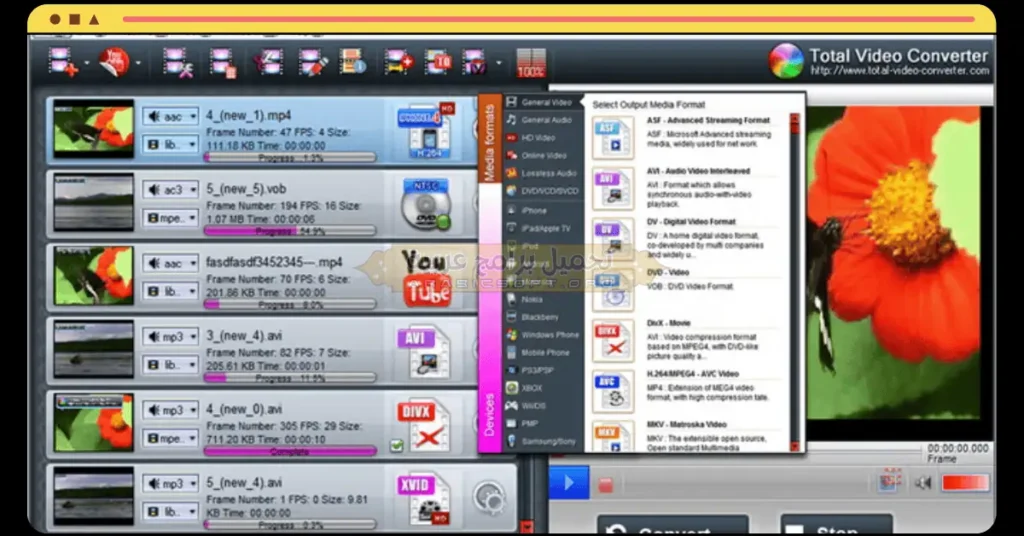1024x536 pixels.
Task: Click the film-with-red-plus toolbar icon
Action: [x=398, y=63]
